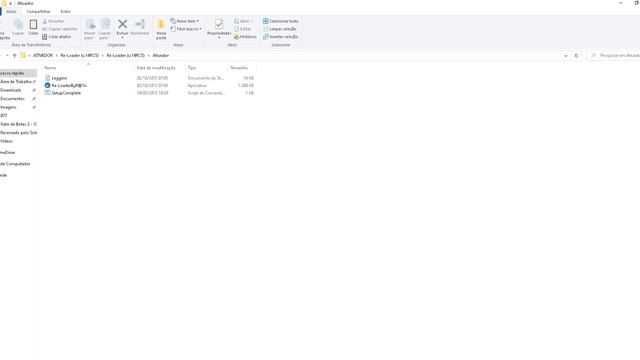Image resolution: width=640 pixels, height=360 pixels.
Task: Sort files by the Nome column
Action: point(50,68)
